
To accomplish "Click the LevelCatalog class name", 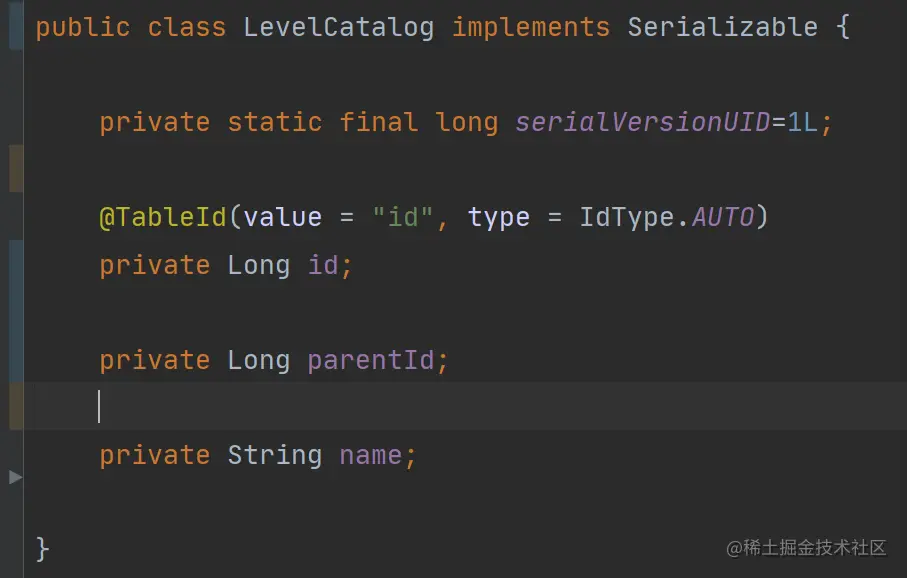I will tap(338, 28).
